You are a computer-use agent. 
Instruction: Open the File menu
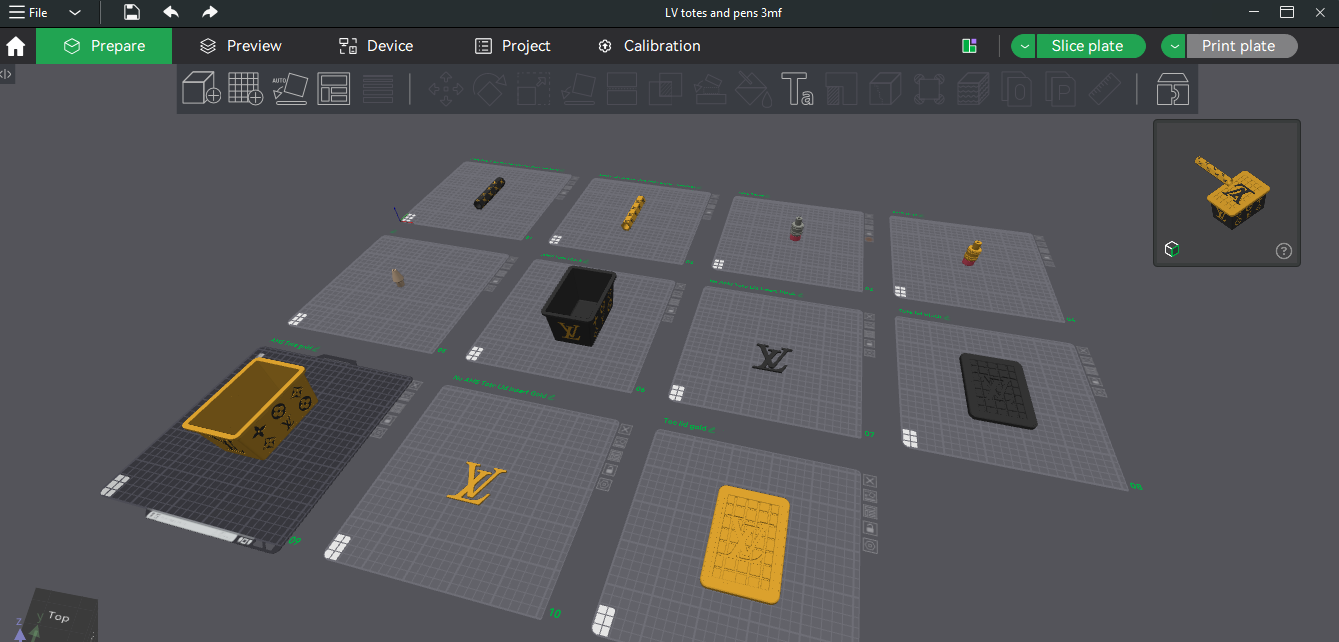(28, 12)
